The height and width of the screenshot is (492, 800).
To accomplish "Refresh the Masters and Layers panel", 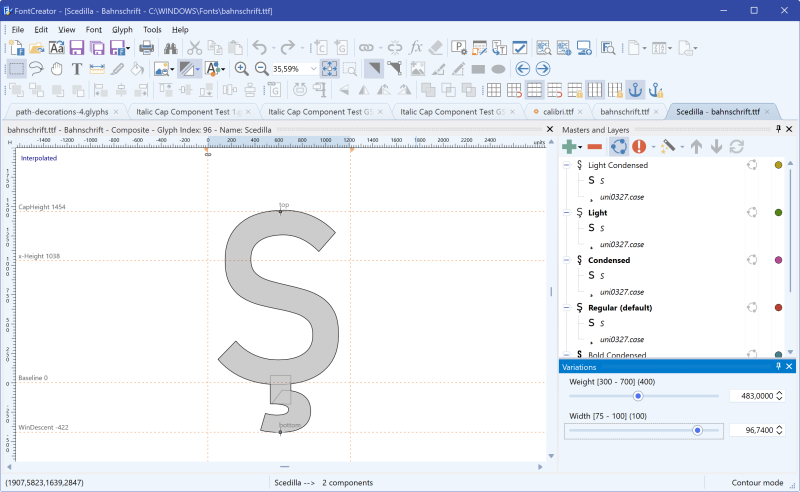I will pyautogui.click(x=736, y=147).
